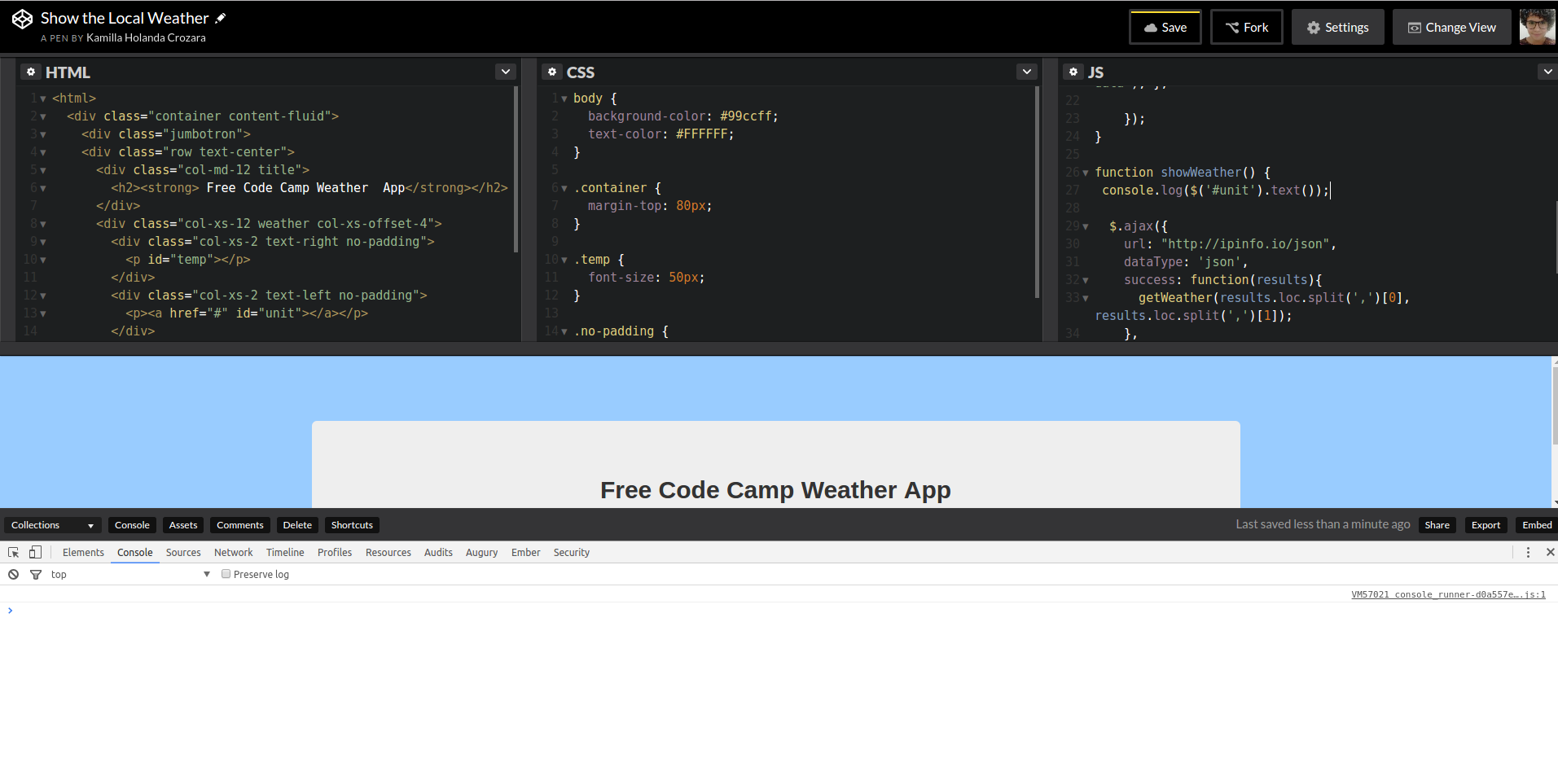Switch to the Sources tab
The height and width of the screenshot is (784, 1558).
(183, 552)
